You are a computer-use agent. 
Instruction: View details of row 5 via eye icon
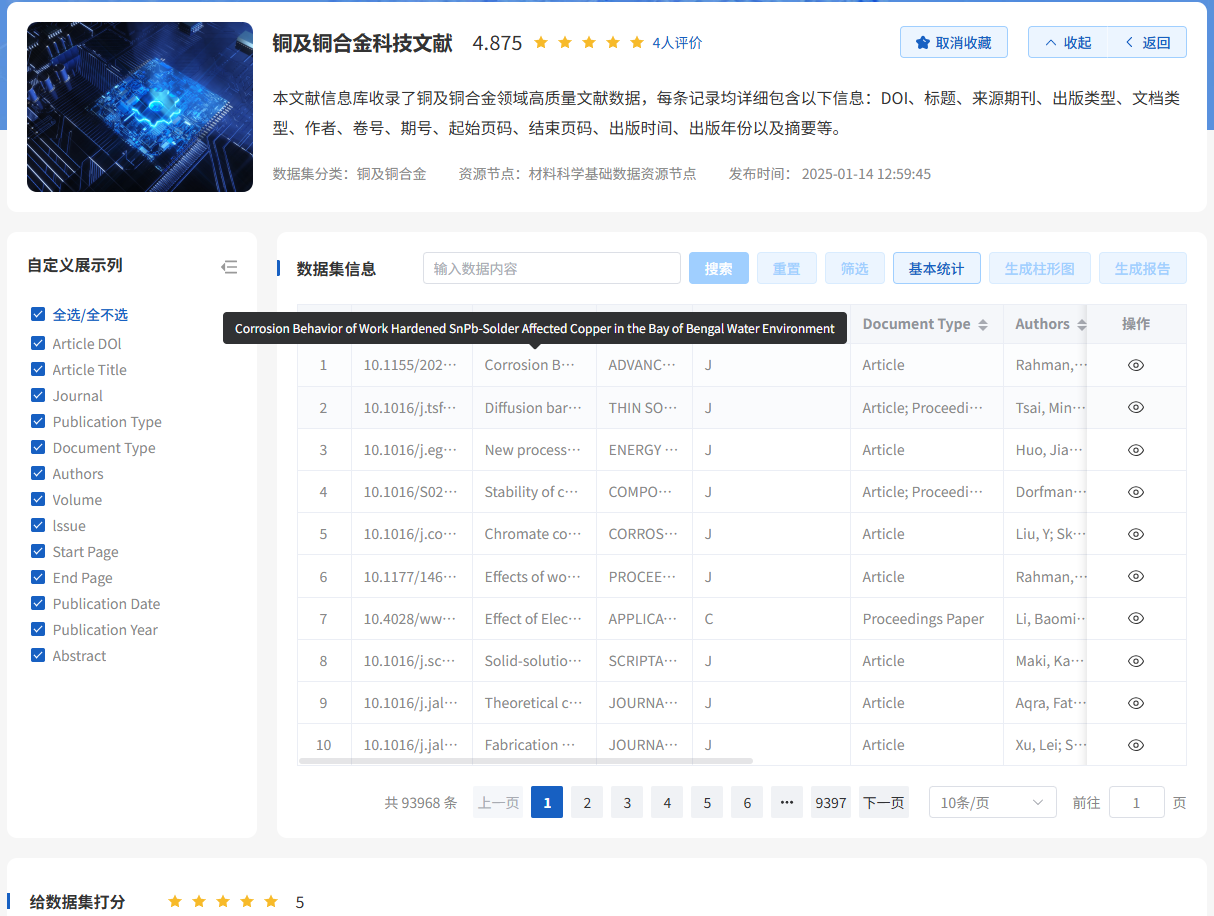(1135, 534)
